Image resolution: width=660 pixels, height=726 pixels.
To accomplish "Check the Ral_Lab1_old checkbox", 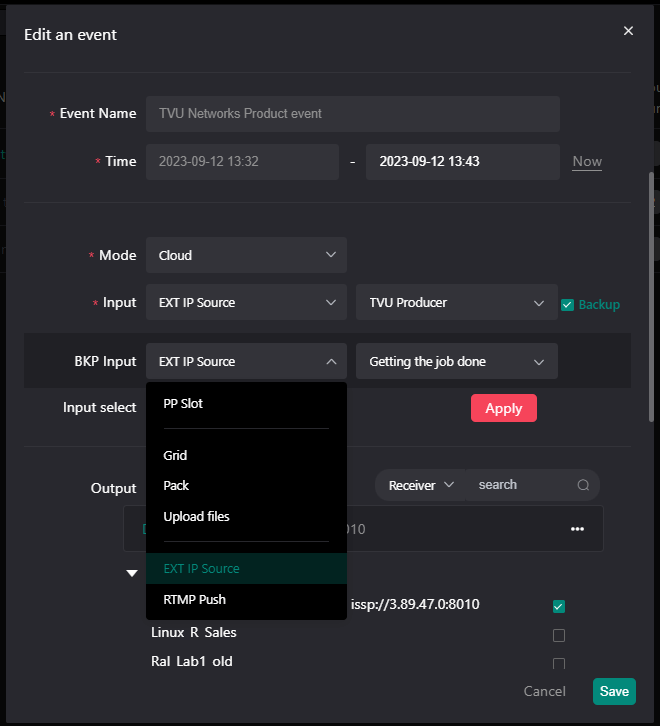I will [559, 663].
